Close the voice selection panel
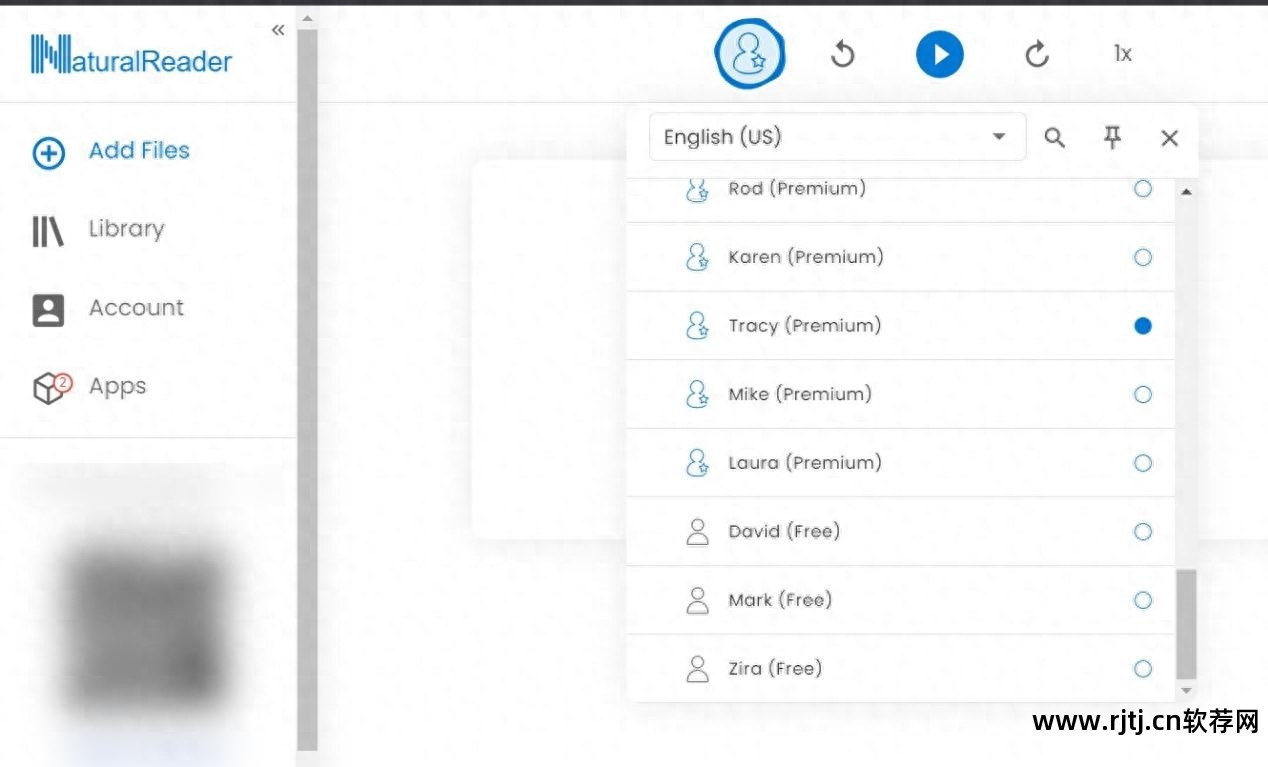1268x767 pixels. 1169,138
